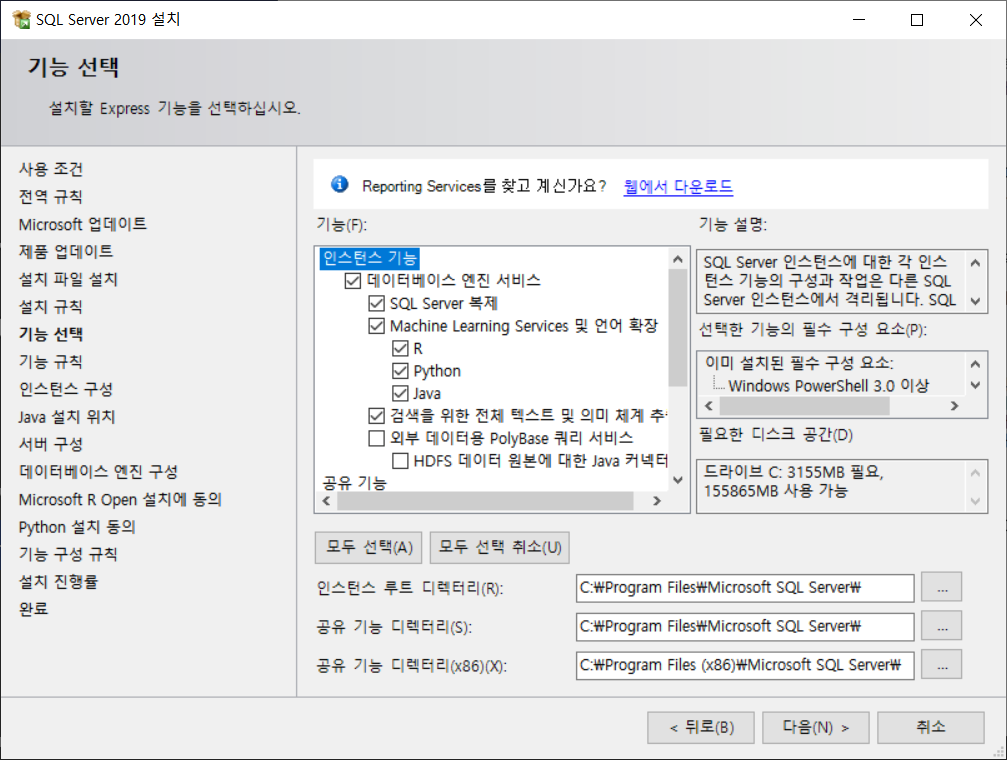Screen dimensions: 1007x760
Task: Click 설치 진행률 step in sidebar
Action: tap(58, 582)
